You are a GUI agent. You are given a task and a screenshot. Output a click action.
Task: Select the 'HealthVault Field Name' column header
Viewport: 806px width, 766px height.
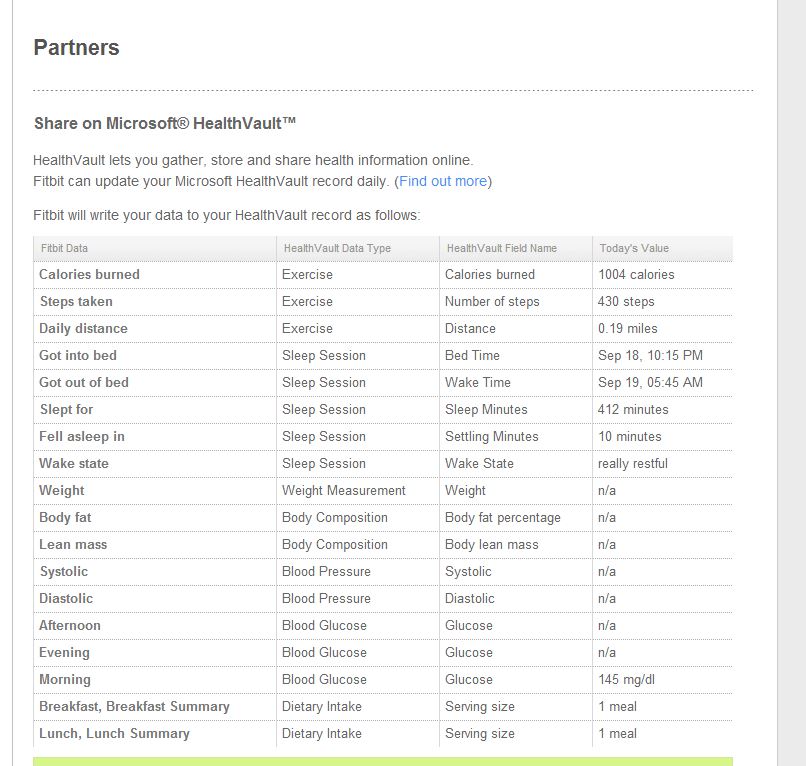point(501,248)
